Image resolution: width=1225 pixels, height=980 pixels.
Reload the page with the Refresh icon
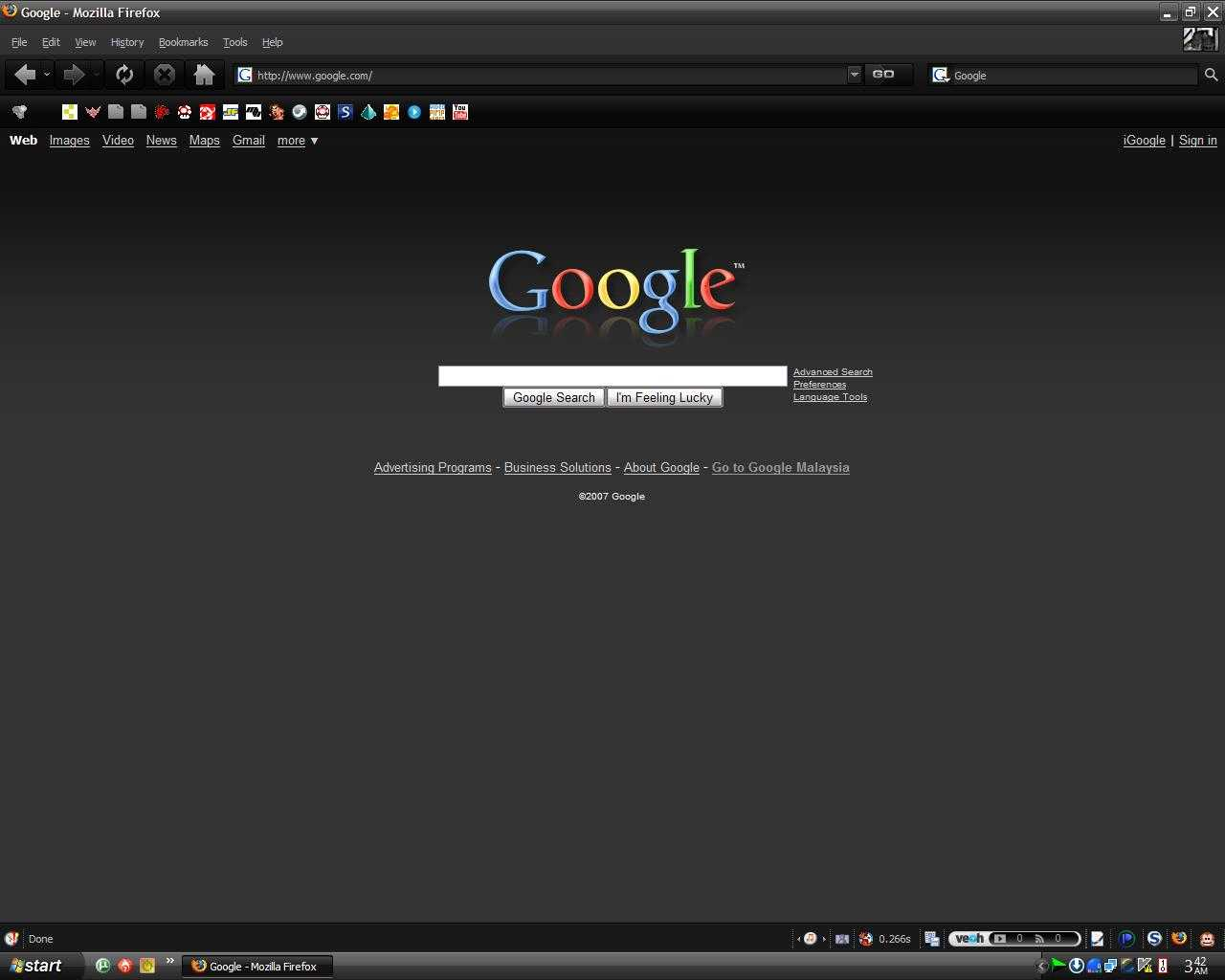coord(124,75)
